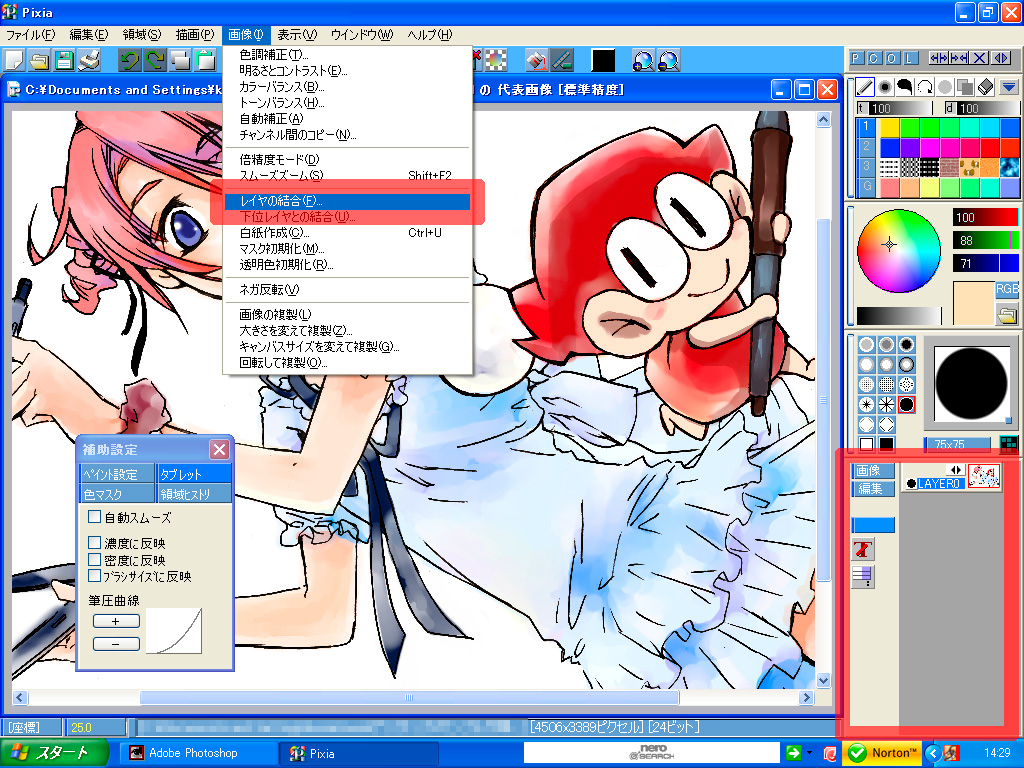1024x768 pixels.
Task: Print using the printer toolbar icon
Action: (x=89, y=61)
